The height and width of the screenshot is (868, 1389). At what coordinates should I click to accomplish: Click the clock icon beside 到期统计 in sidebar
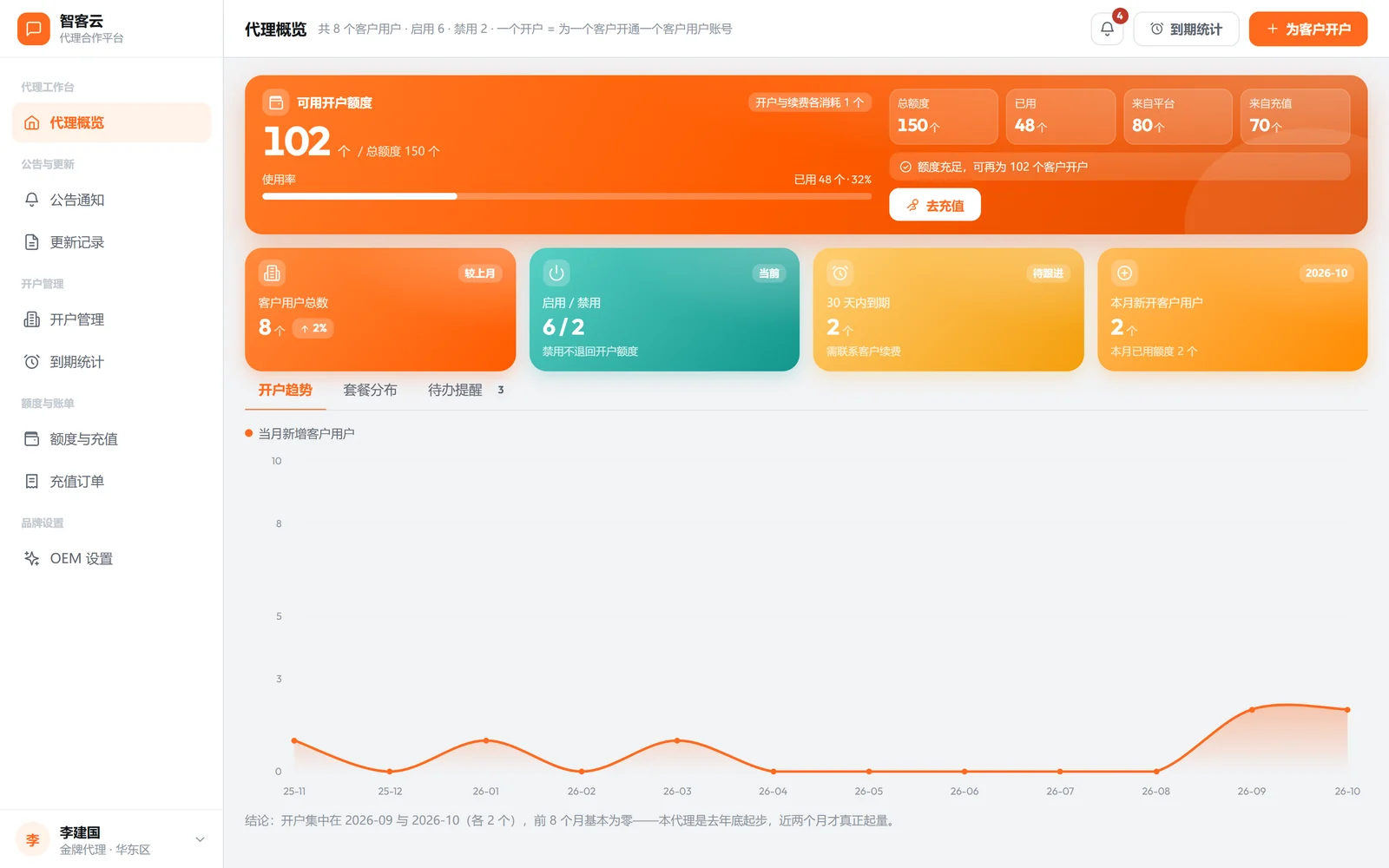tap(32, 362)
